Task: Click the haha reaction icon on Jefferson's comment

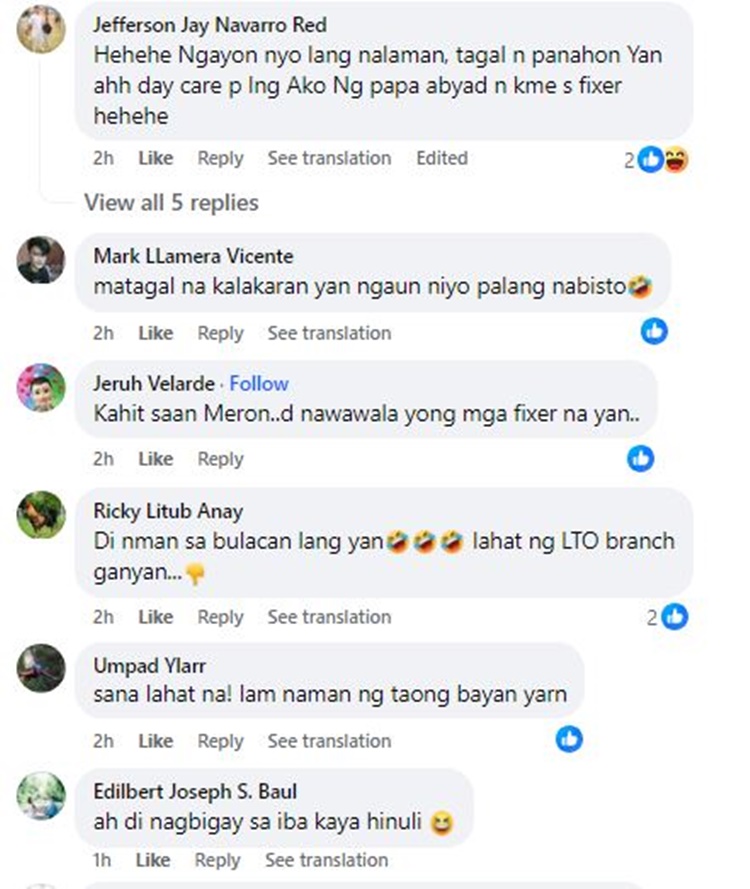Action: 676,159
